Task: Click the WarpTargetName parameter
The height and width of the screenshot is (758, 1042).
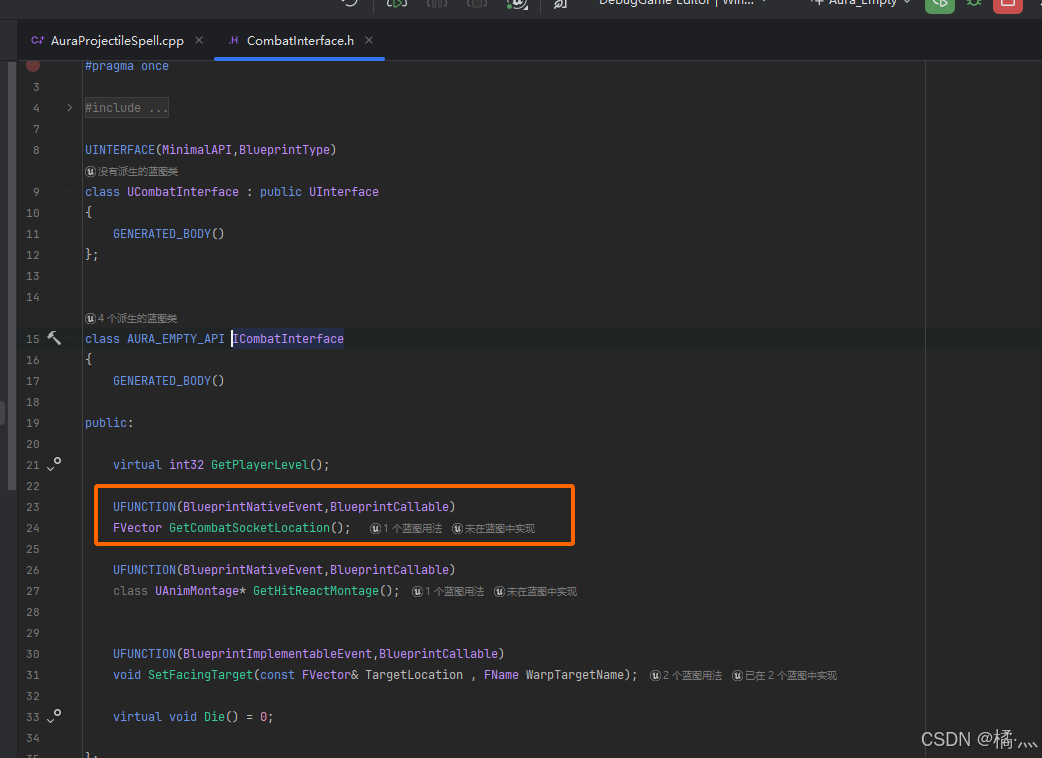Action: coord(574,674)
